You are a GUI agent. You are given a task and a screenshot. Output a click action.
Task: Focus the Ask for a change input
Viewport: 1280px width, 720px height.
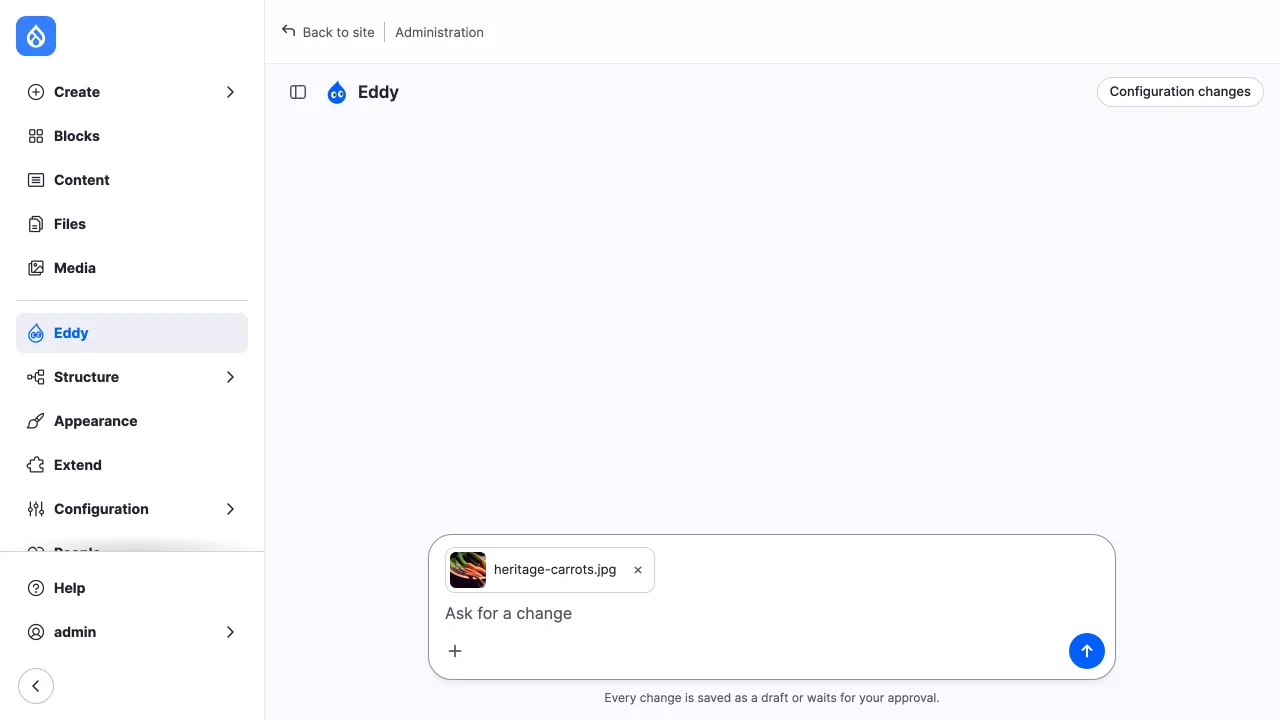[772, 613]
